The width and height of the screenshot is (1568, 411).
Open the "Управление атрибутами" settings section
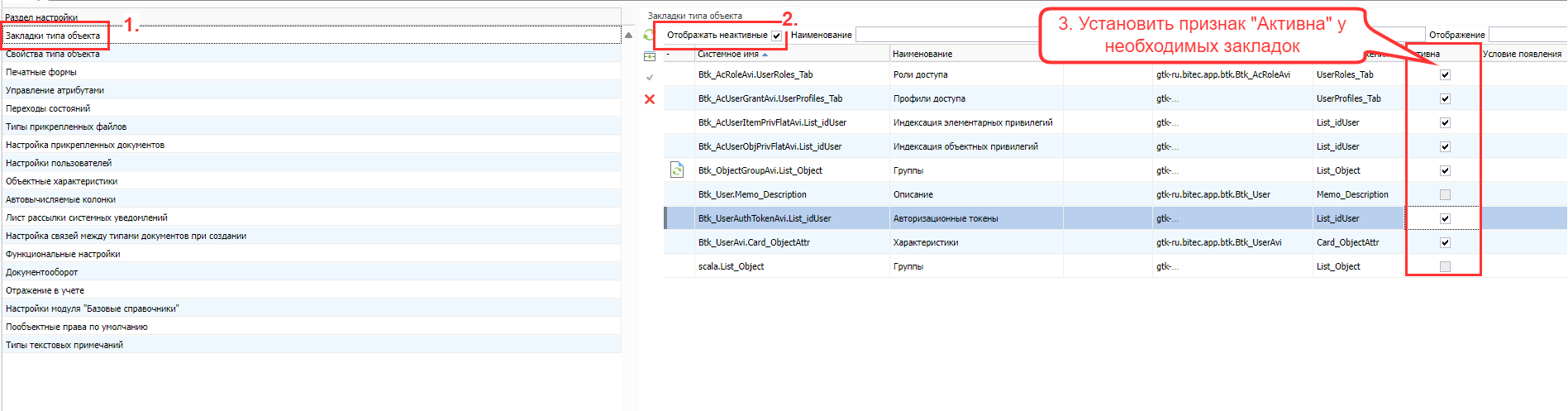click(55, 90)
